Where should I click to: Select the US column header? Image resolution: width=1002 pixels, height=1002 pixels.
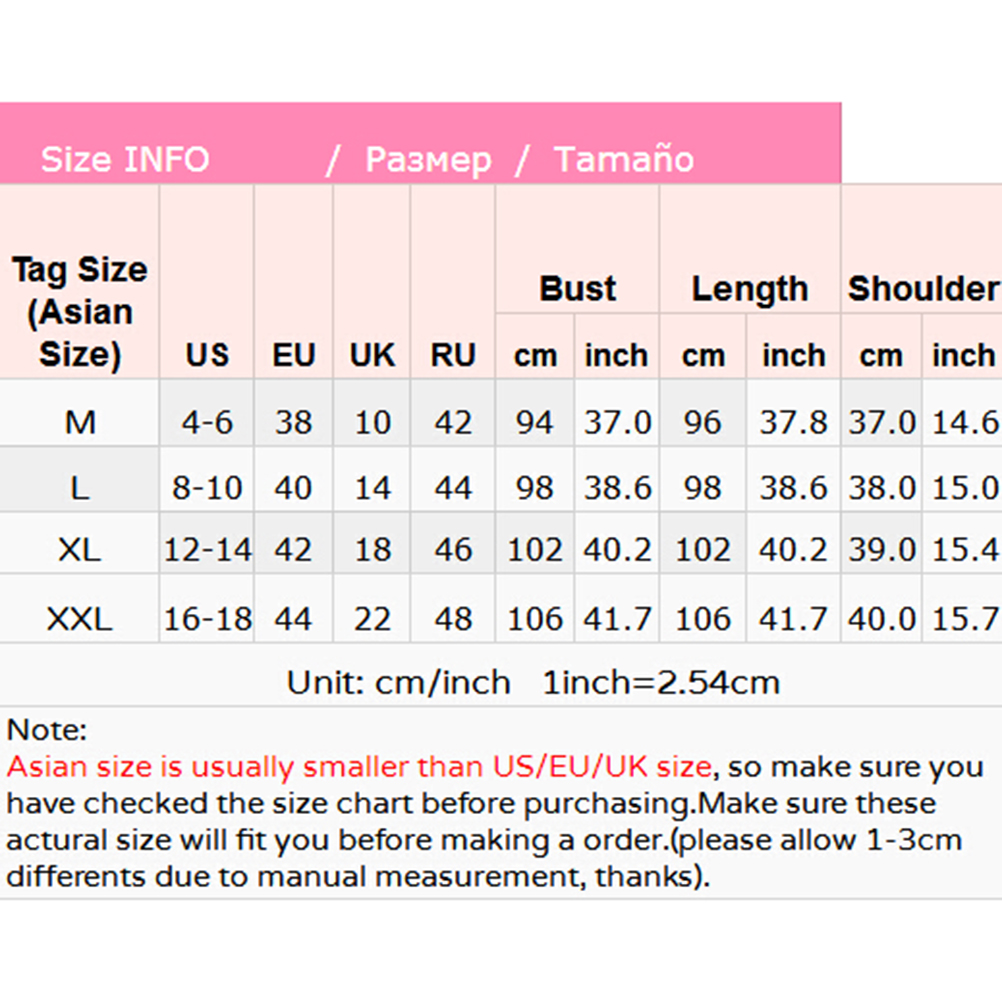(207, 355)
